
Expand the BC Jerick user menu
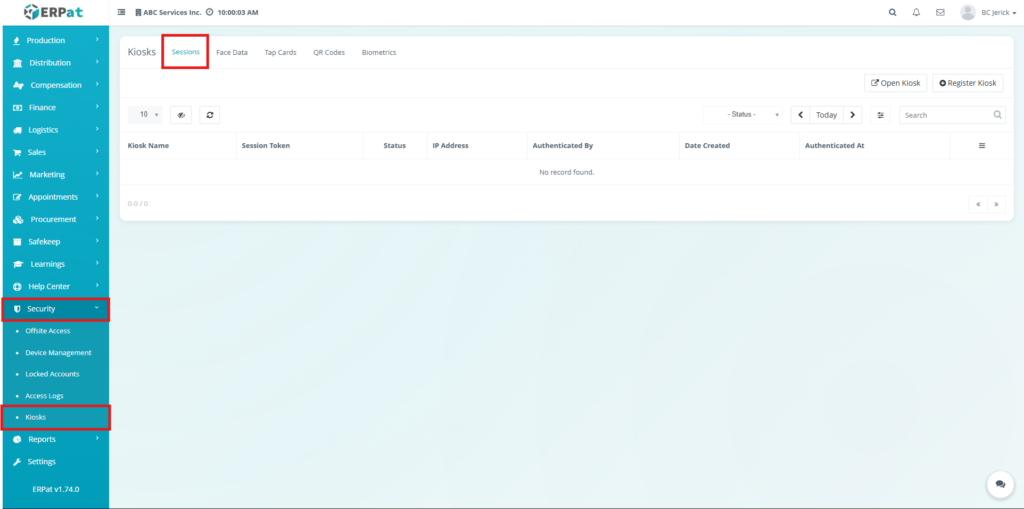pyautogui.click(x=988, y=12)
